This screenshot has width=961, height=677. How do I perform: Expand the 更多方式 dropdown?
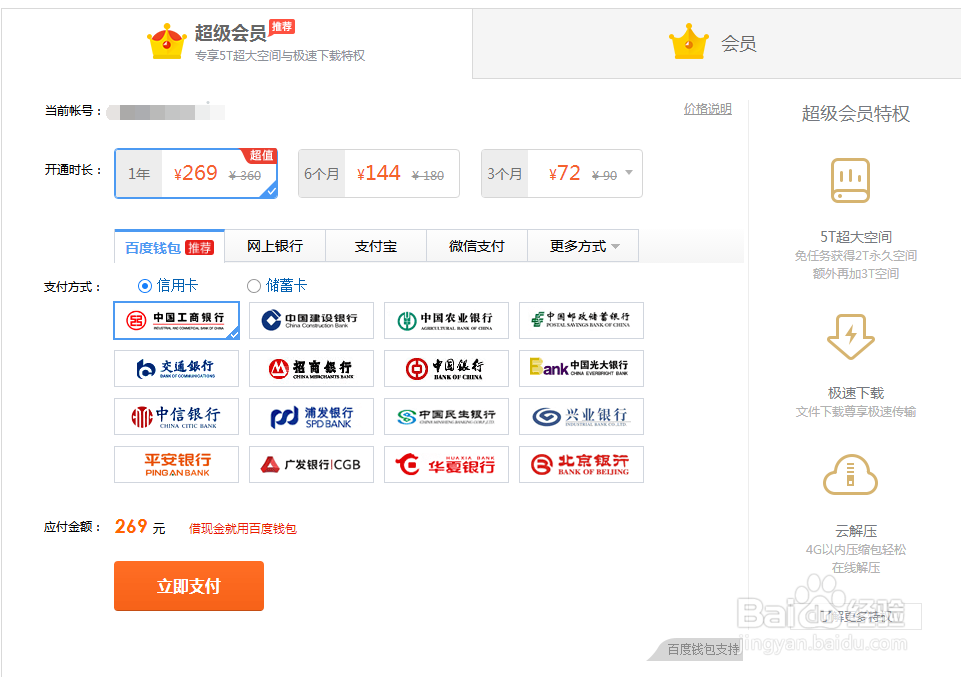583,246
